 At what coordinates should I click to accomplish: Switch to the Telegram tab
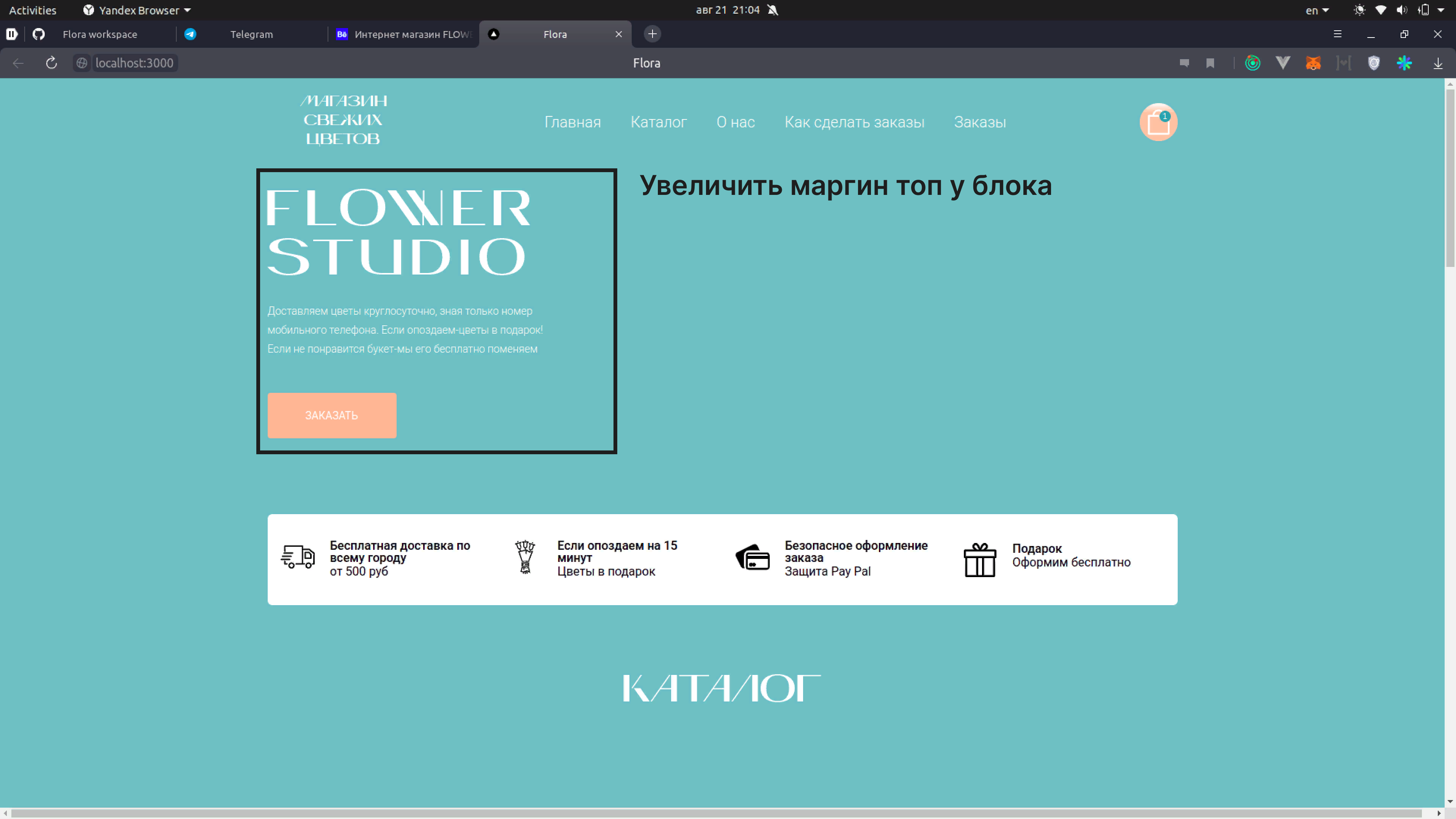251,34
